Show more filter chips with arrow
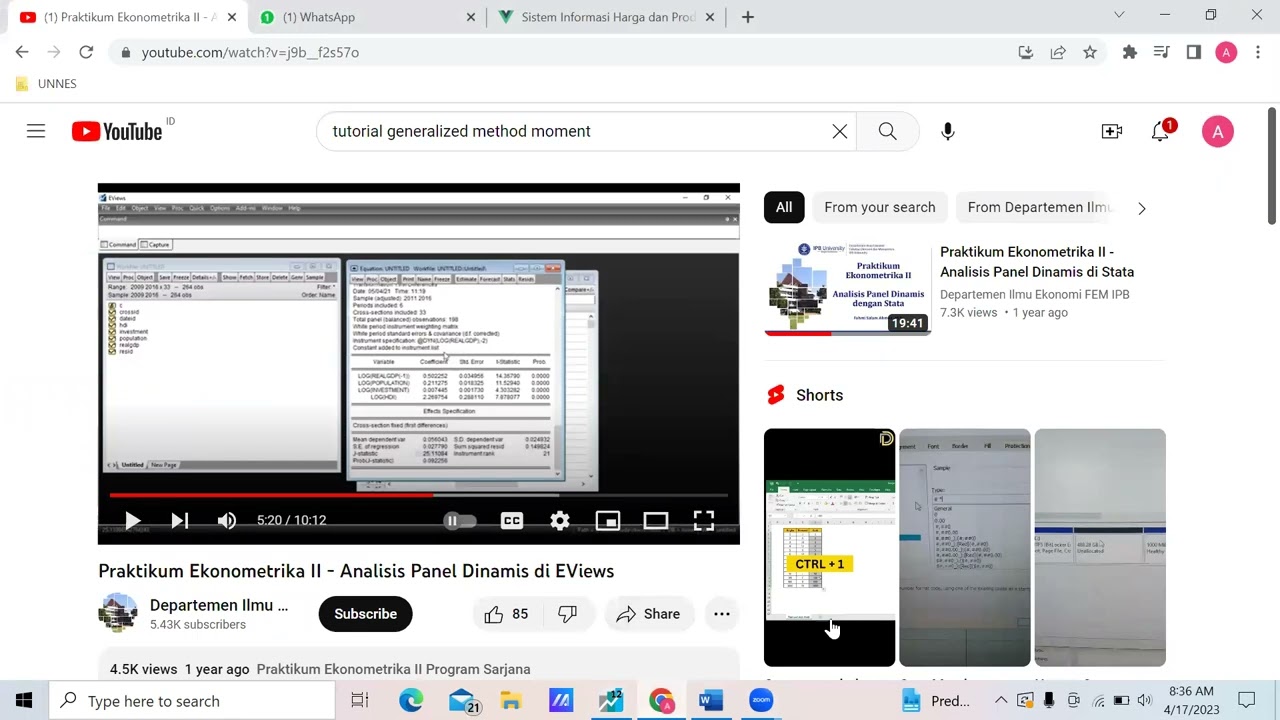The height and width of the screenshot is (720, 1280). (x=1142, y=208)
